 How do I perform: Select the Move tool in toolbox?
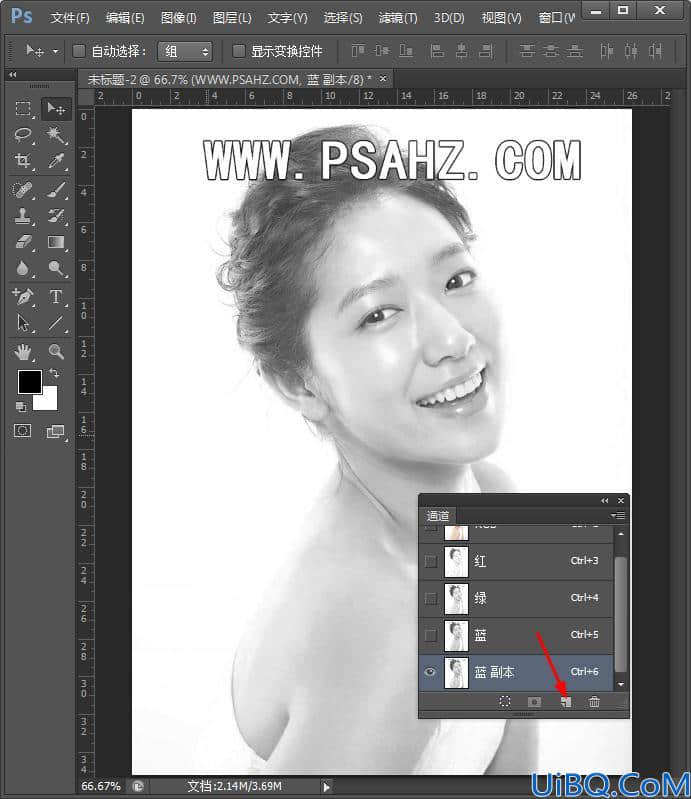click(55, 109)
